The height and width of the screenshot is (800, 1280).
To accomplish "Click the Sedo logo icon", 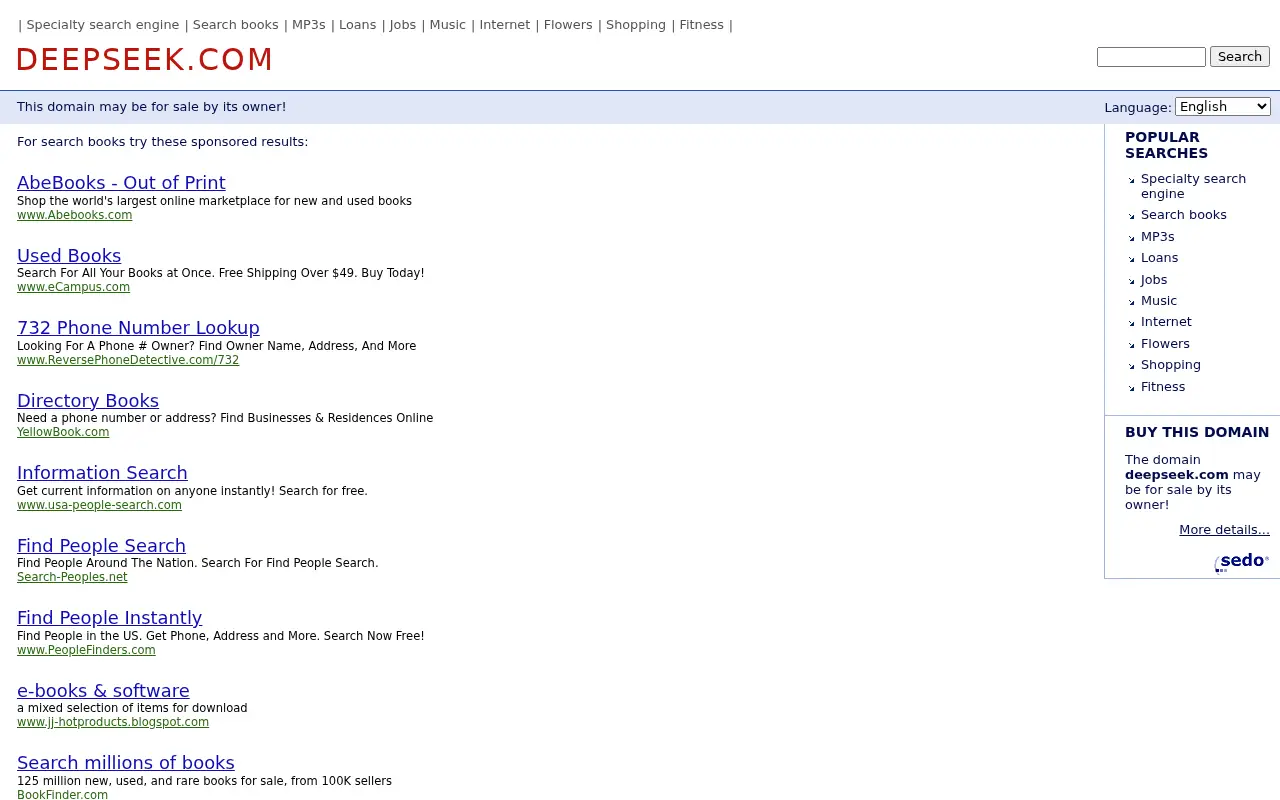I will [x=1242, y=562].
